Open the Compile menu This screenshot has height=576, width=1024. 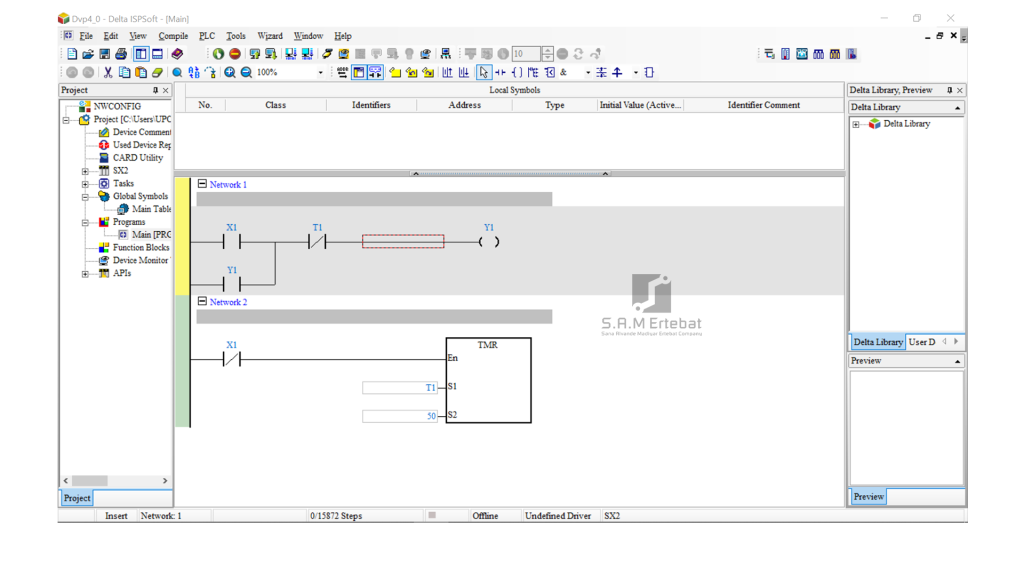[173, 36]
